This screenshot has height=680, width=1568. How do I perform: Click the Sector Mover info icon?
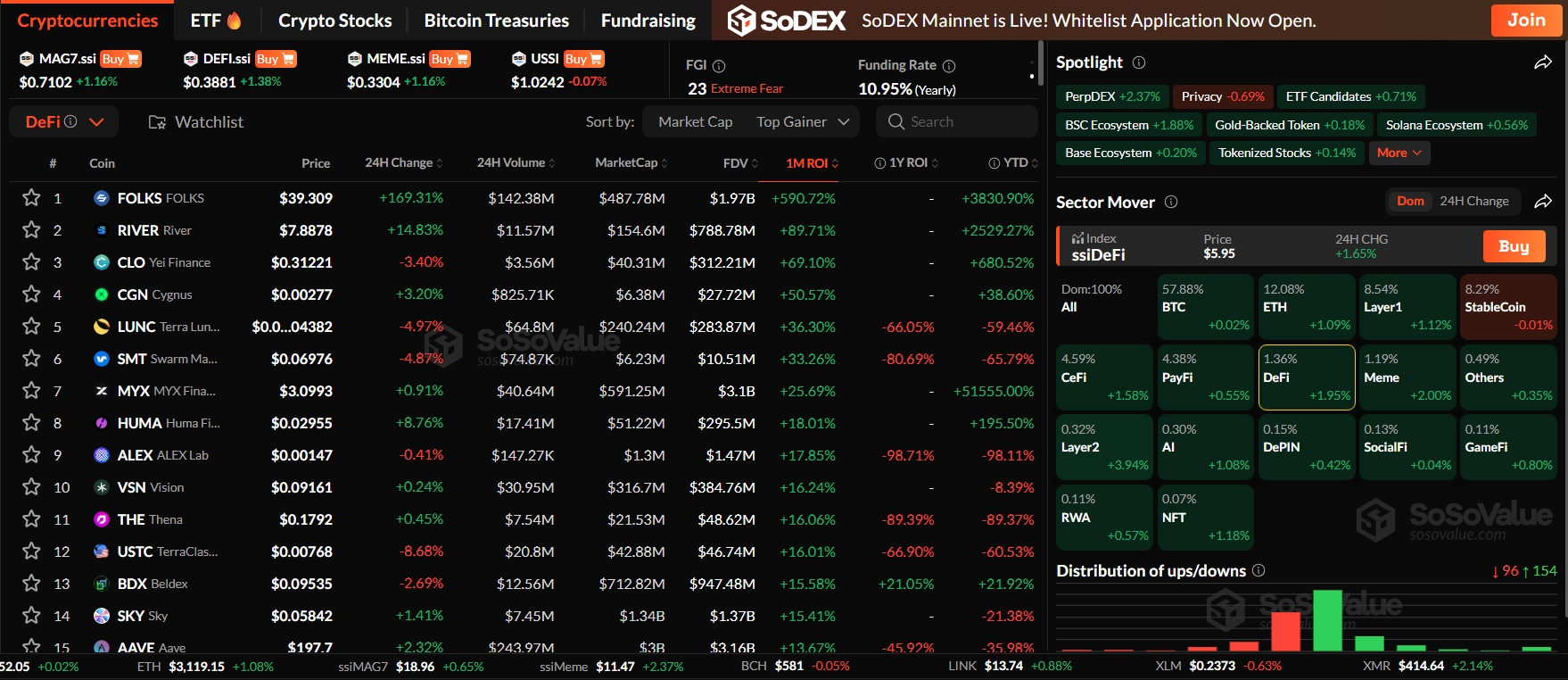point(1171,203)
